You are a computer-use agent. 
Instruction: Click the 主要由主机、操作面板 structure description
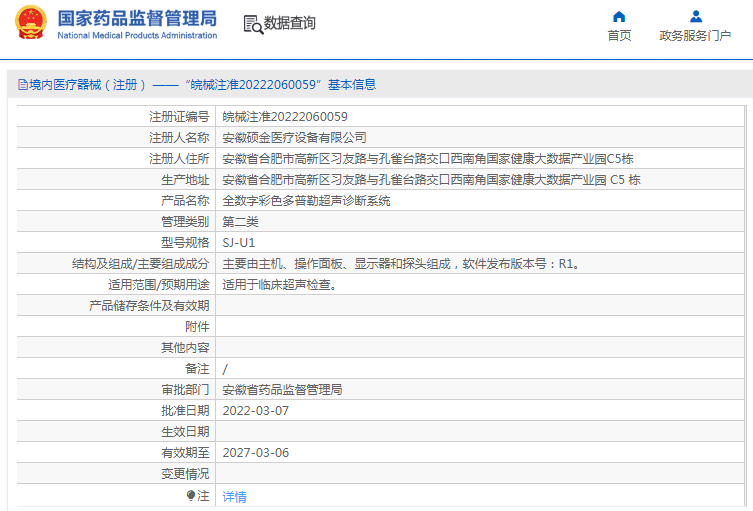point(402,264)
